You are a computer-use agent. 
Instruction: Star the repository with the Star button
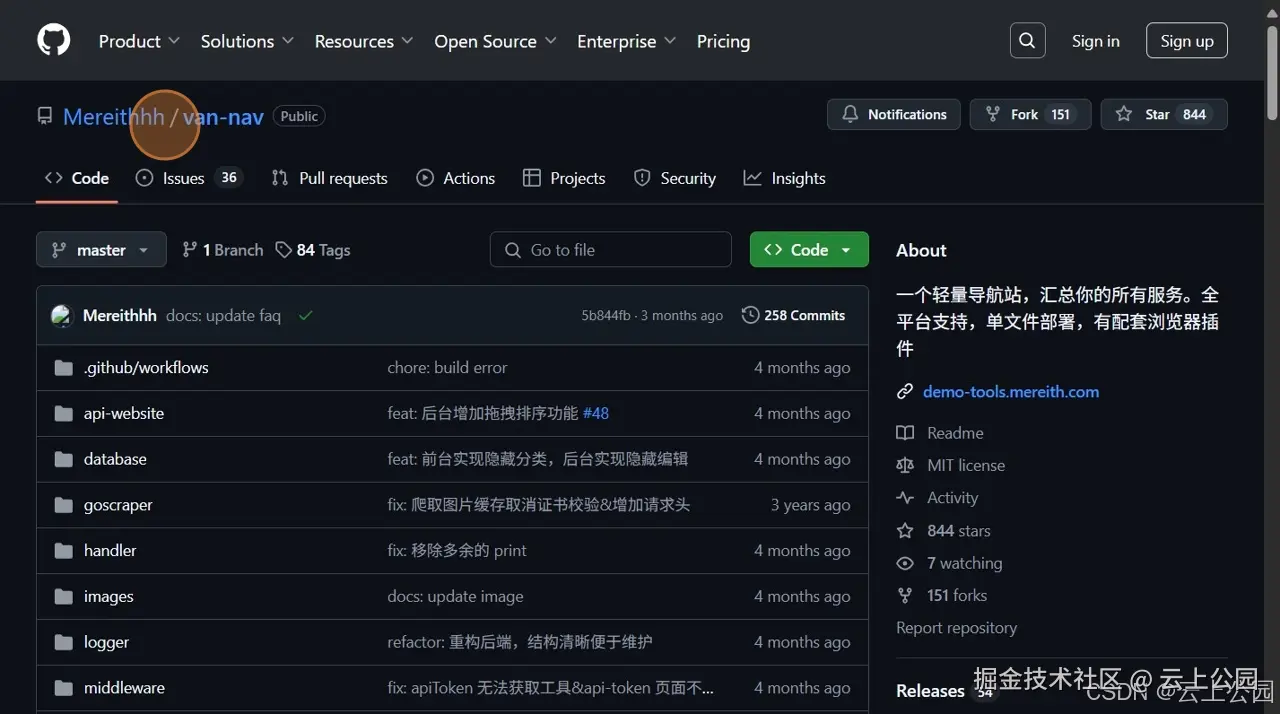(1164, 114)
